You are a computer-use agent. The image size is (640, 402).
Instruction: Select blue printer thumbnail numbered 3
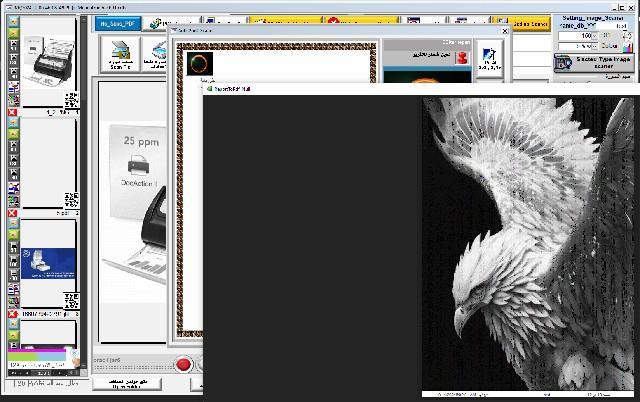point(48,264)
